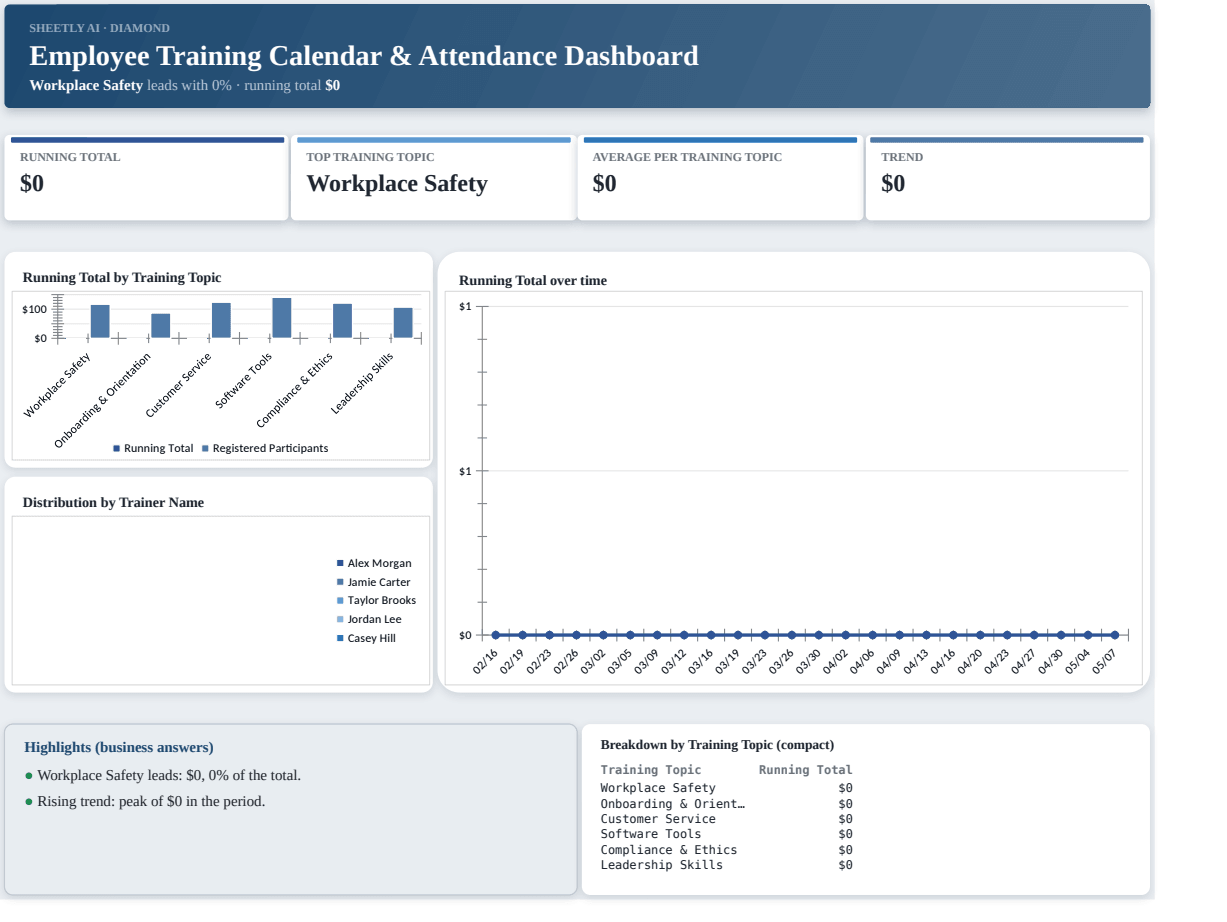The image size is (1227, 922).
Task: Click the 'Running Total over time' chart title
Action: [533, 281]
